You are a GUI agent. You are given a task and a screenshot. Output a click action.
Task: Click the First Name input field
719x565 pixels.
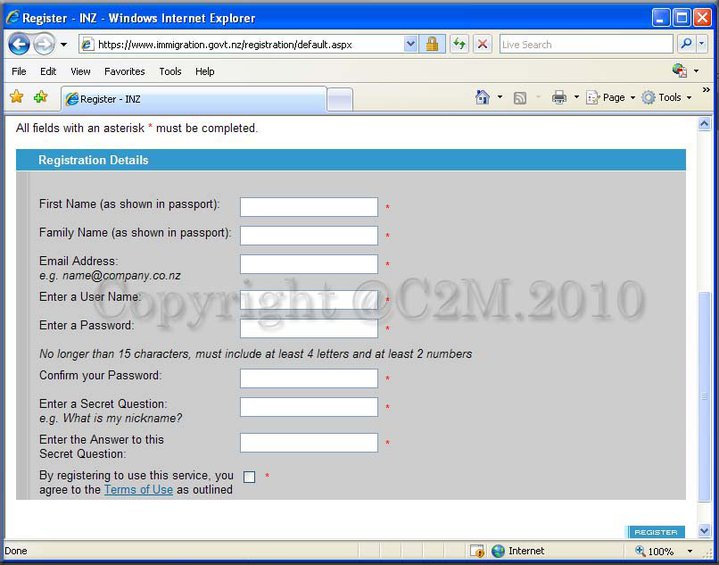point(308,207)
